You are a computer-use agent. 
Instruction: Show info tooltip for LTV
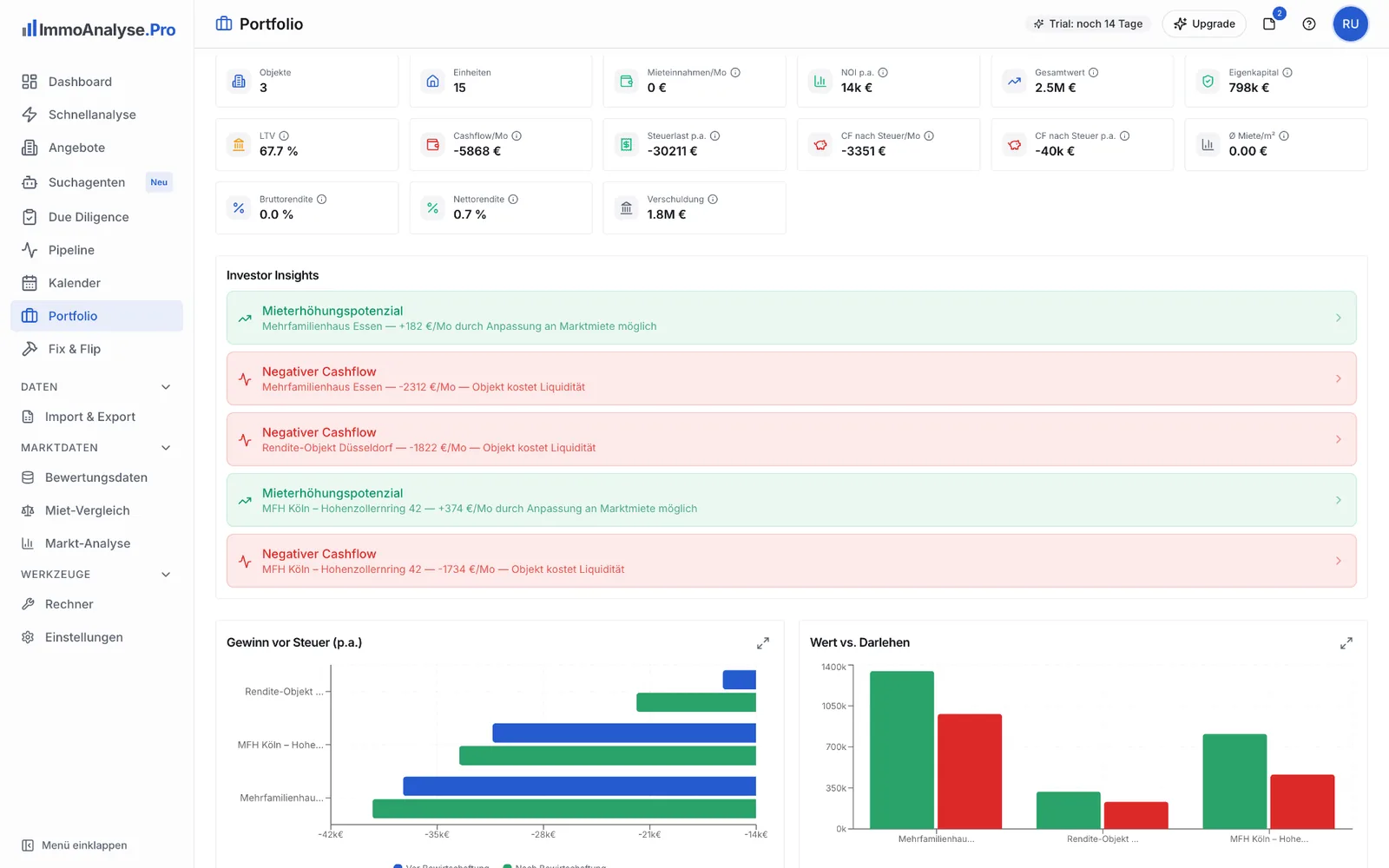point(284,136)
